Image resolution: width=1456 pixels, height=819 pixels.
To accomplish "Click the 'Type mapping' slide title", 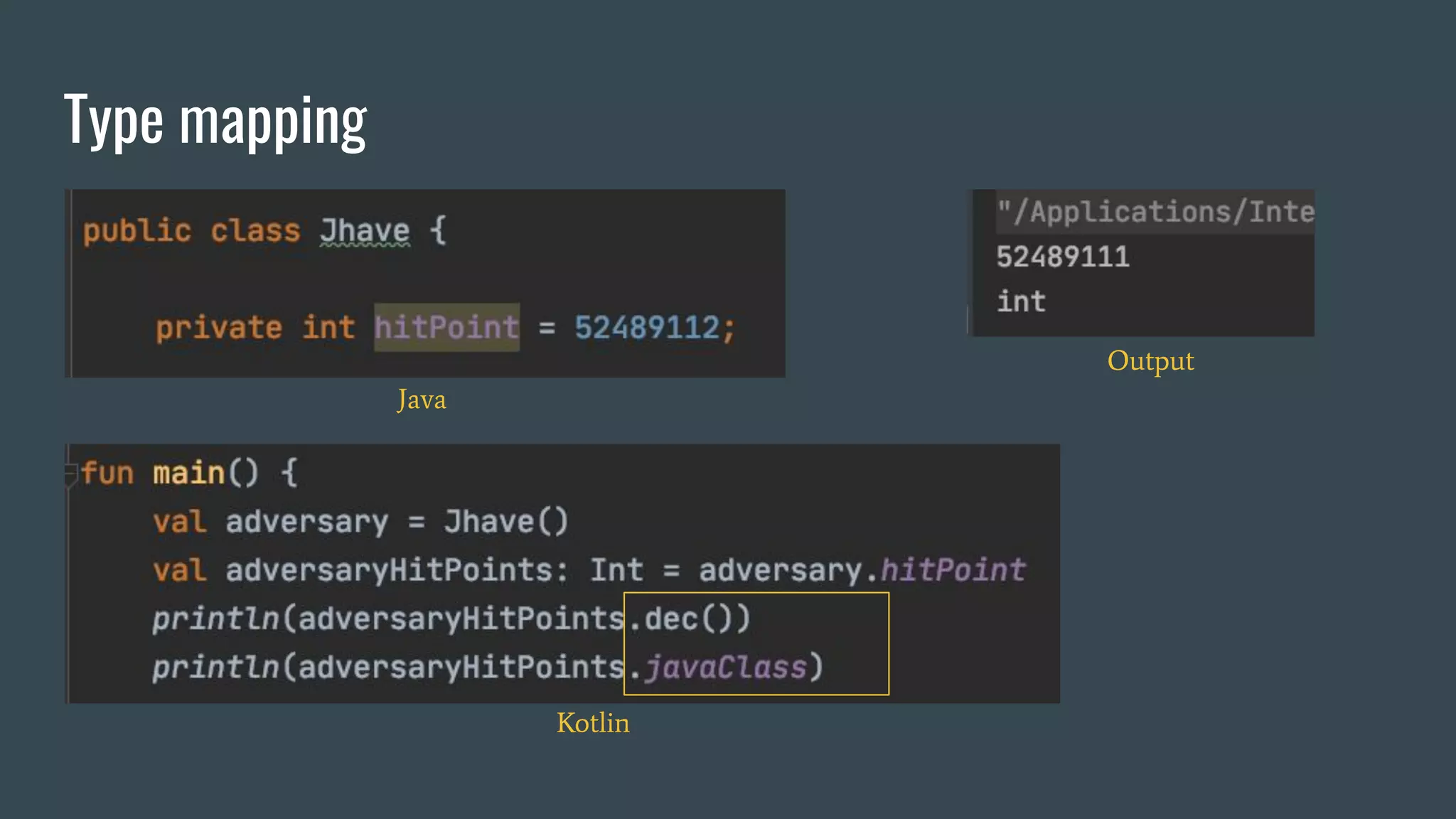I will [x=215, y=120].
